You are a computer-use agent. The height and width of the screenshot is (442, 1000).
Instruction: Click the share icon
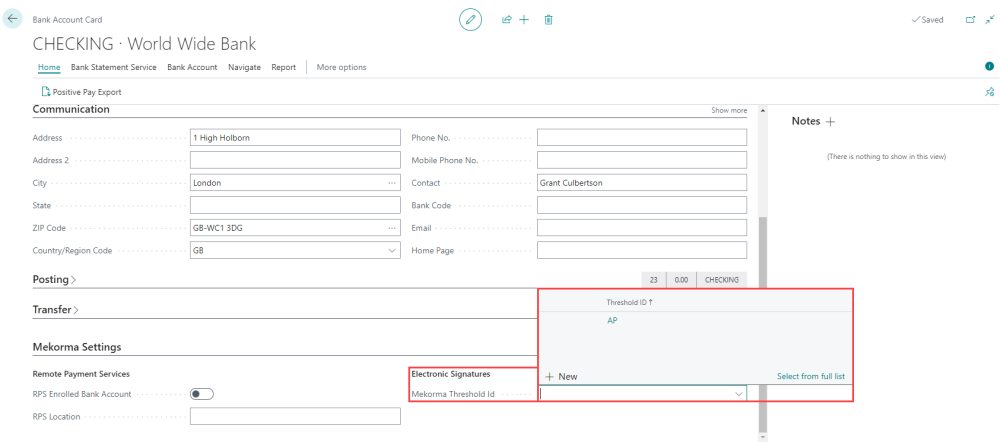(506, 19)
